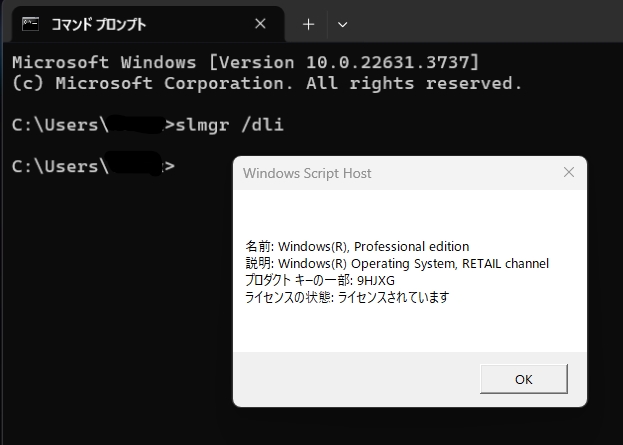Click the ライセンスの状態 license status line

click(x=347, y=297)
